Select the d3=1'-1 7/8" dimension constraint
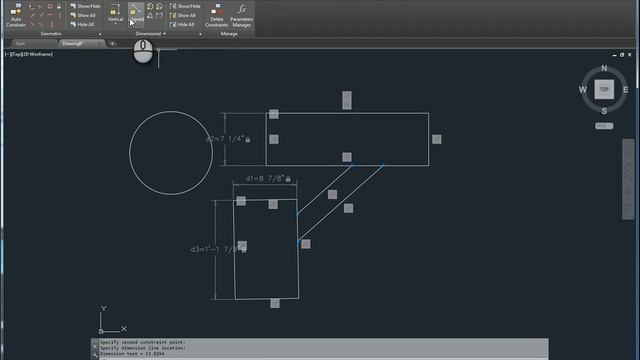Screen dimensions: 640x360 coord(219,249)
